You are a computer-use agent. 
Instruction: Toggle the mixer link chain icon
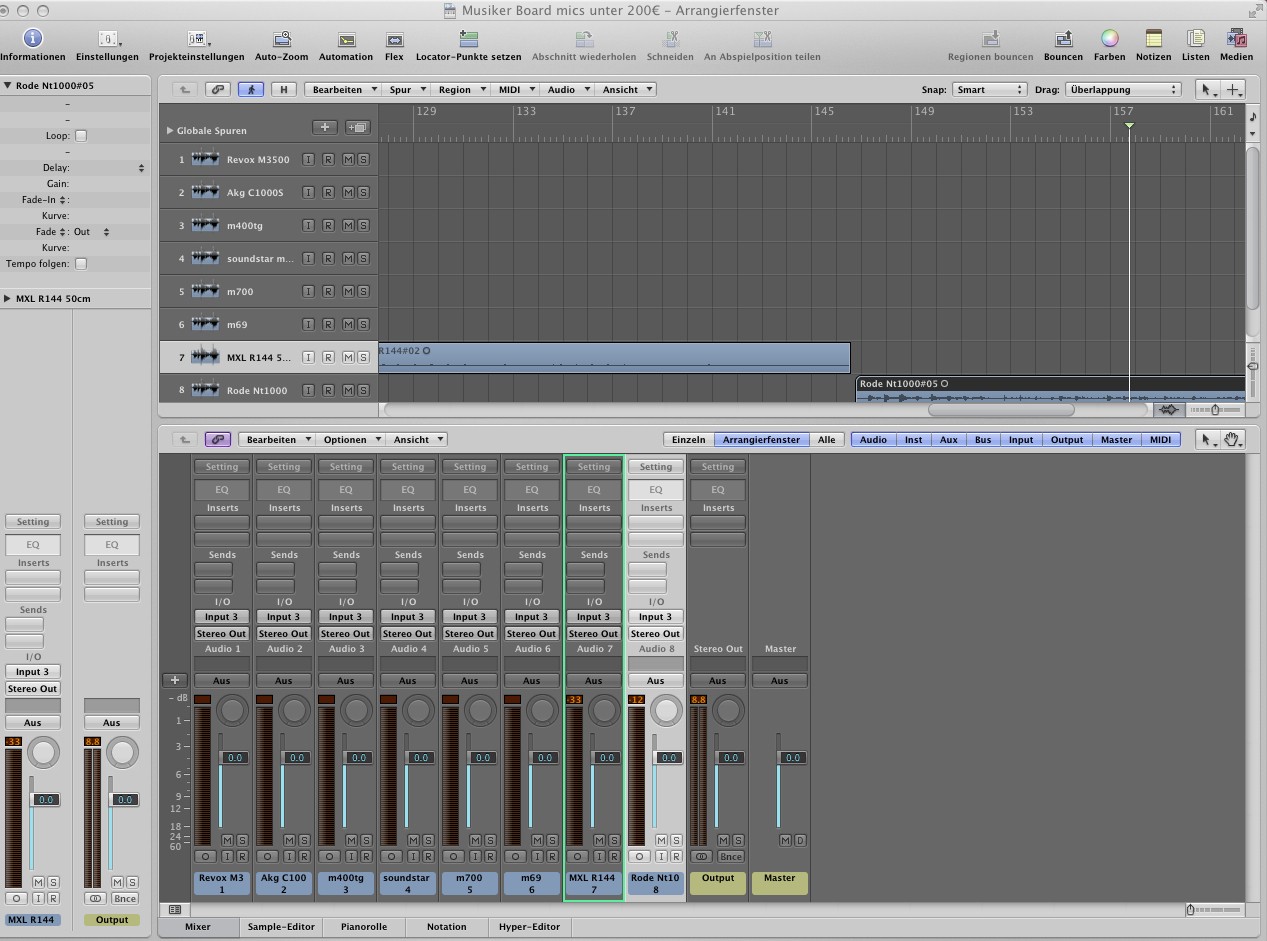click(x=218, y=439)
